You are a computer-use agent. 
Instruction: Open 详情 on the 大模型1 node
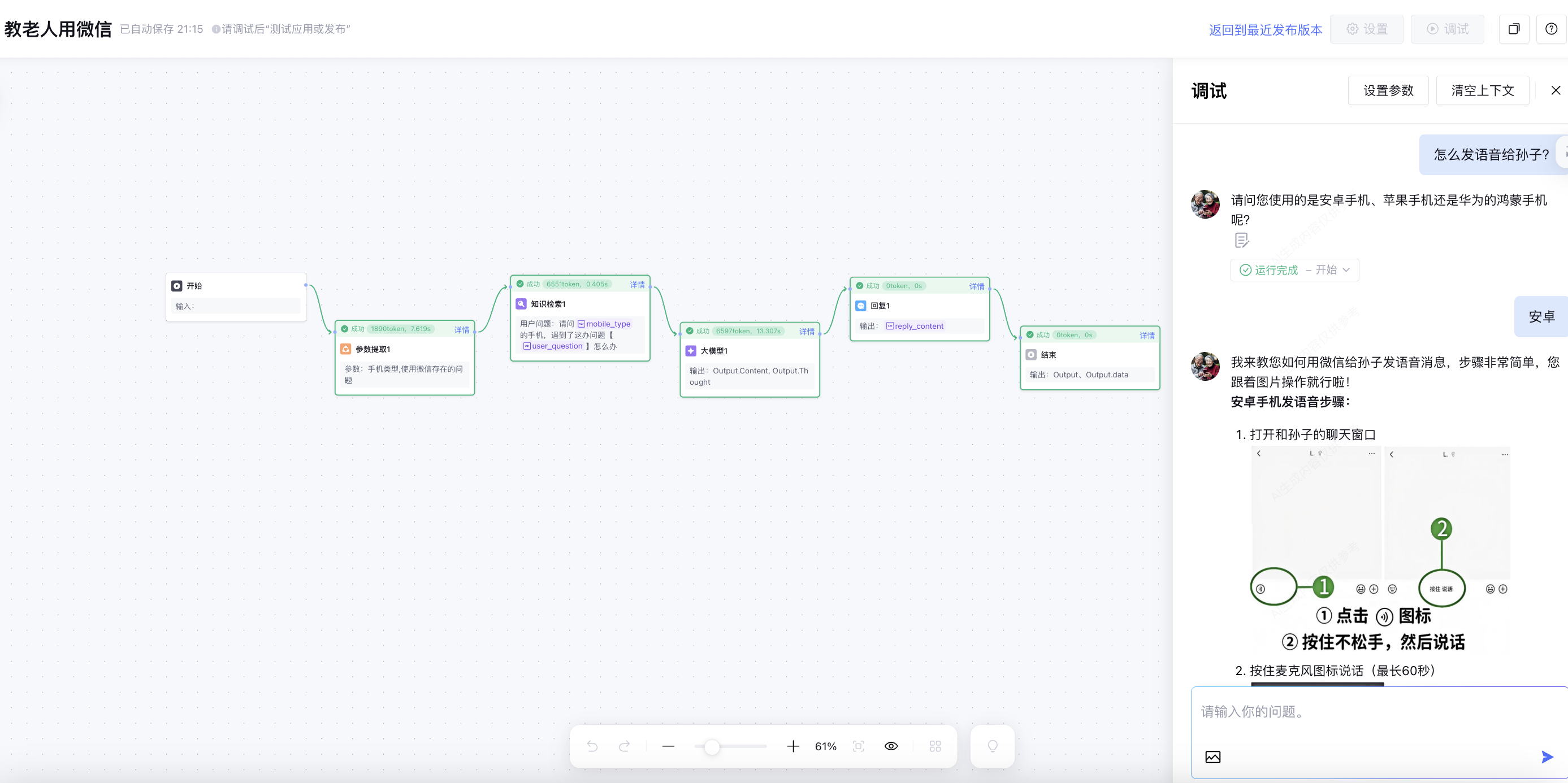tap(807, 332)
